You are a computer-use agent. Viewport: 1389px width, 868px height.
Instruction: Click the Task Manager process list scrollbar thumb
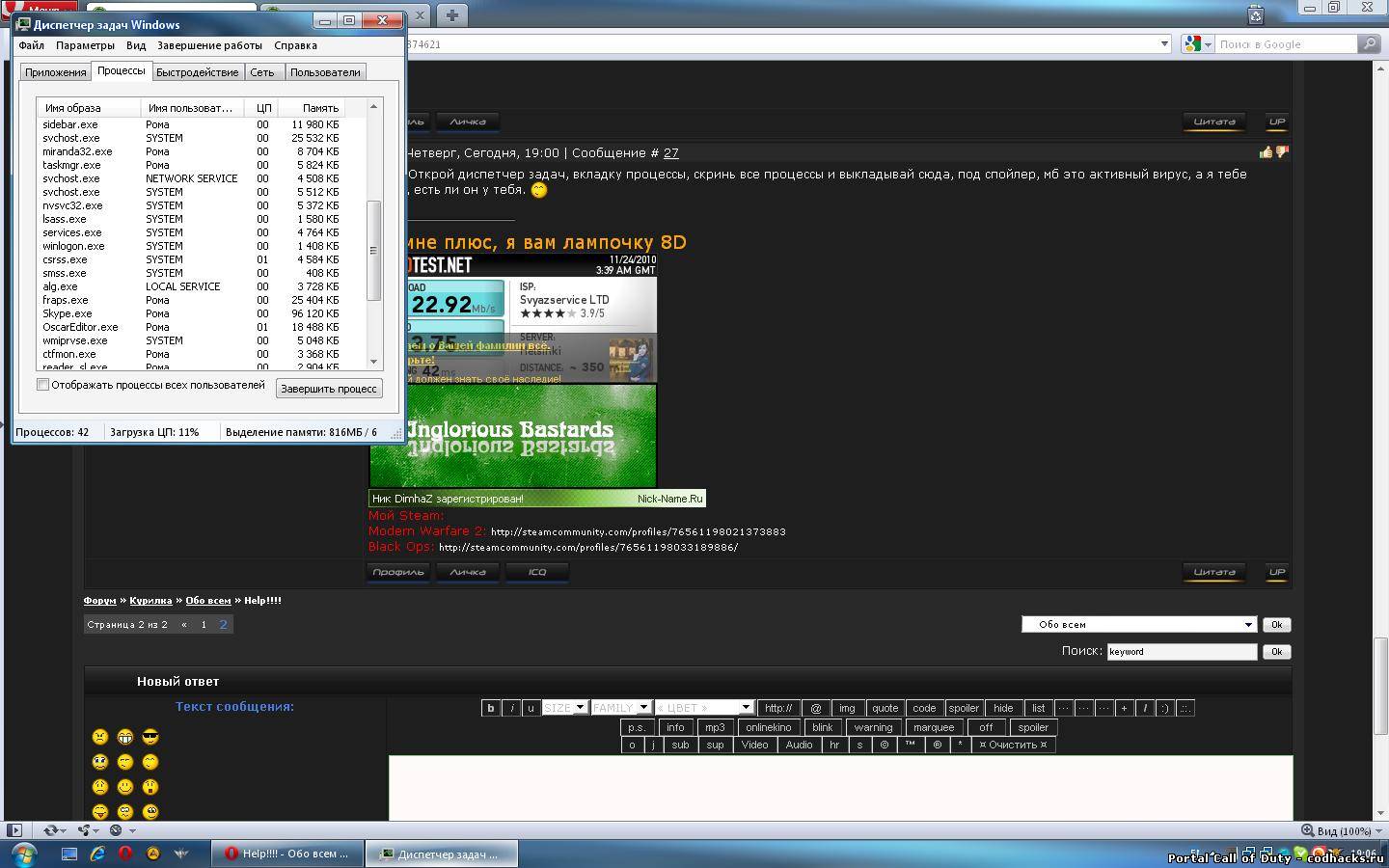tap(373, 251)
